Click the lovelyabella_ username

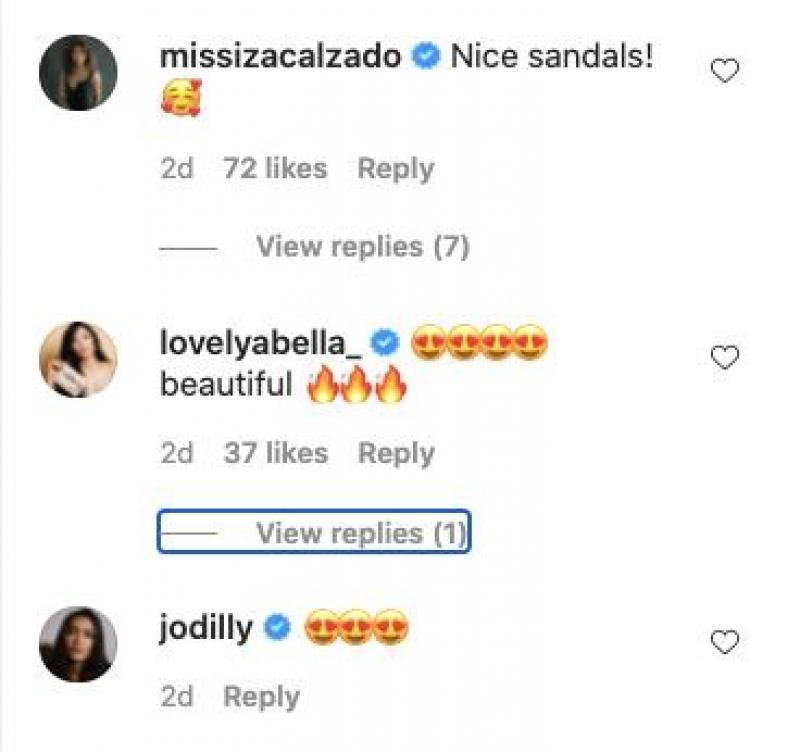[260, 344]
